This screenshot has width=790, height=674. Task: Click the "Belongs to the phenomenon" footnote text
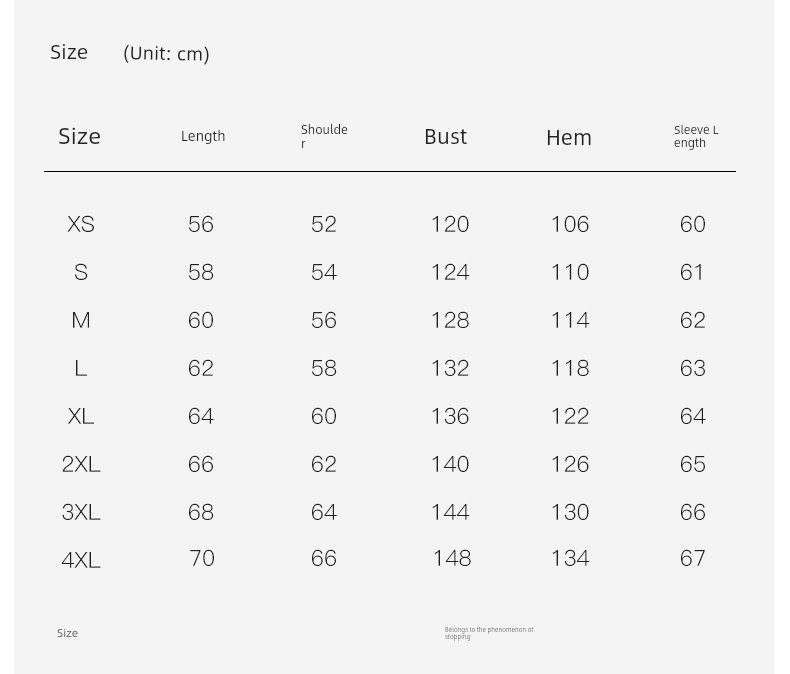point(489,633)
